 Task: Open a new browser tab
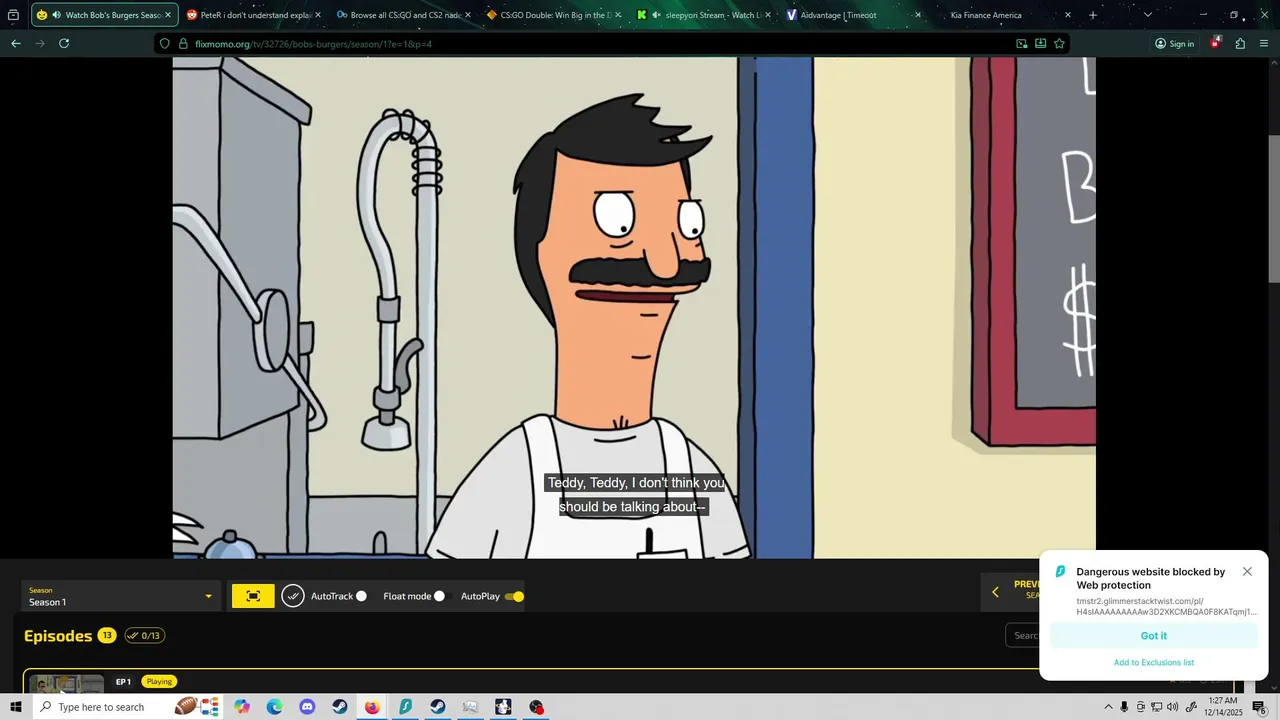1092,15
